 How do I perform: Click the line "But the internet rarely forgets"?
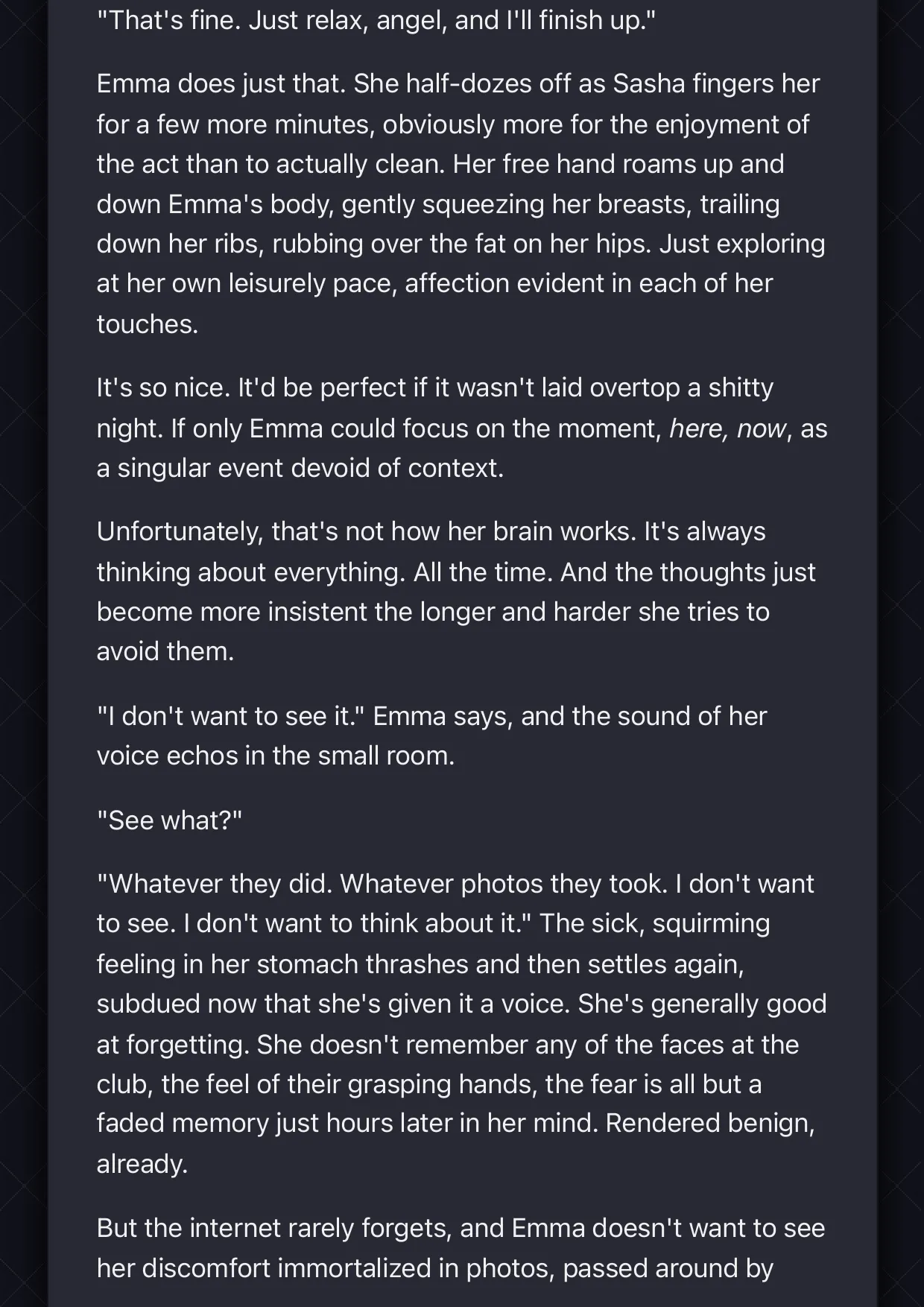pyautogui.click(x=461, y=1228)
